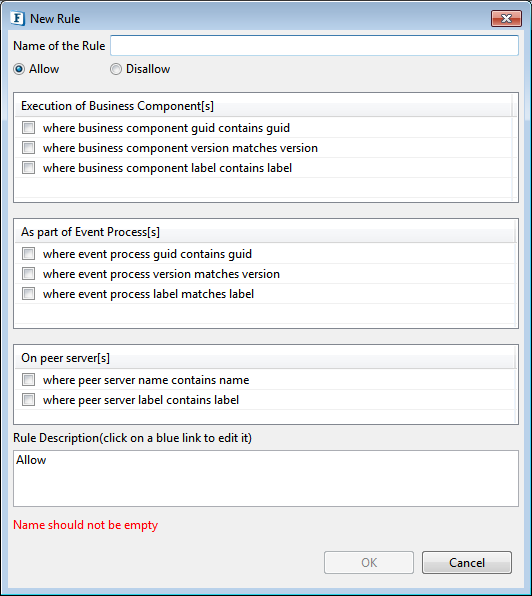Tick event process label matches label
532x596 pixels.
[28, 294]
